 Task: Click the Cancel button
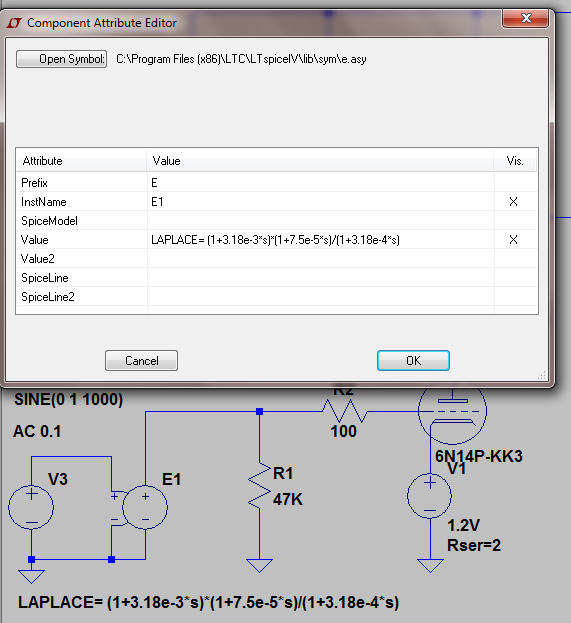coord(141,360)
